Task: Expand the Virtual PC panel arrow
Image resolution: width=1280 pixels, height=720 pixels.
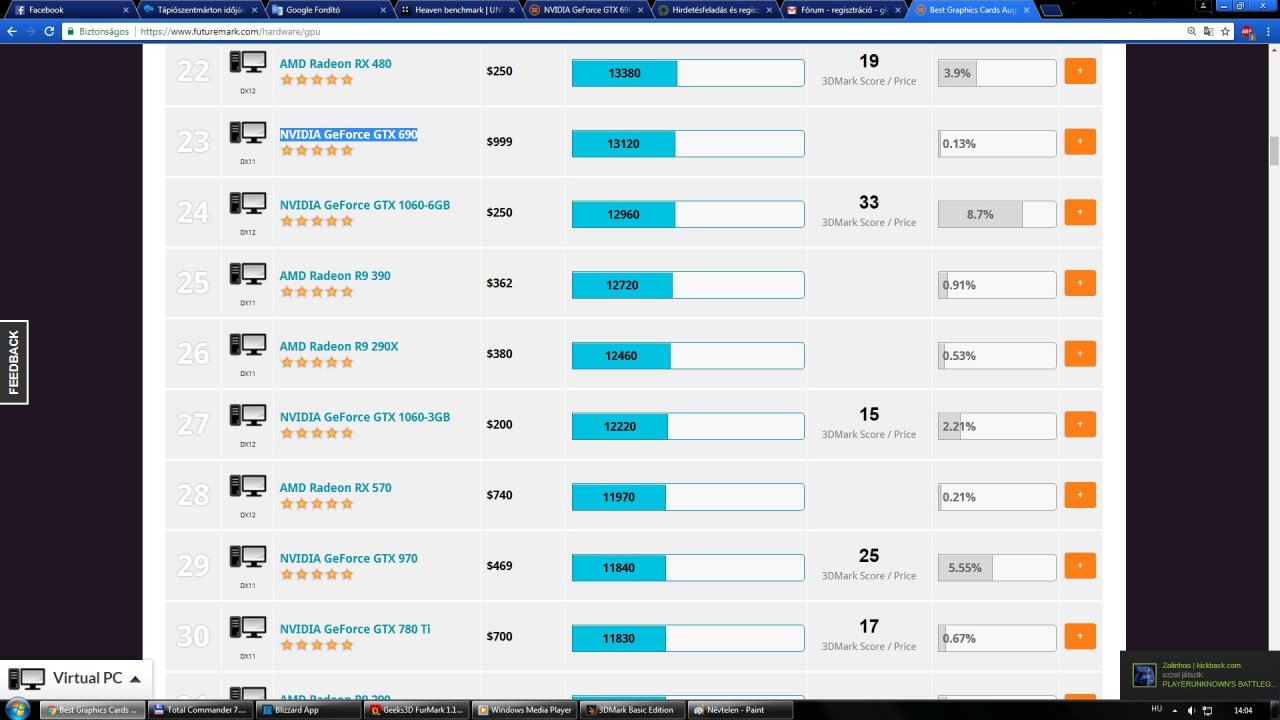Action: [135, 679]
